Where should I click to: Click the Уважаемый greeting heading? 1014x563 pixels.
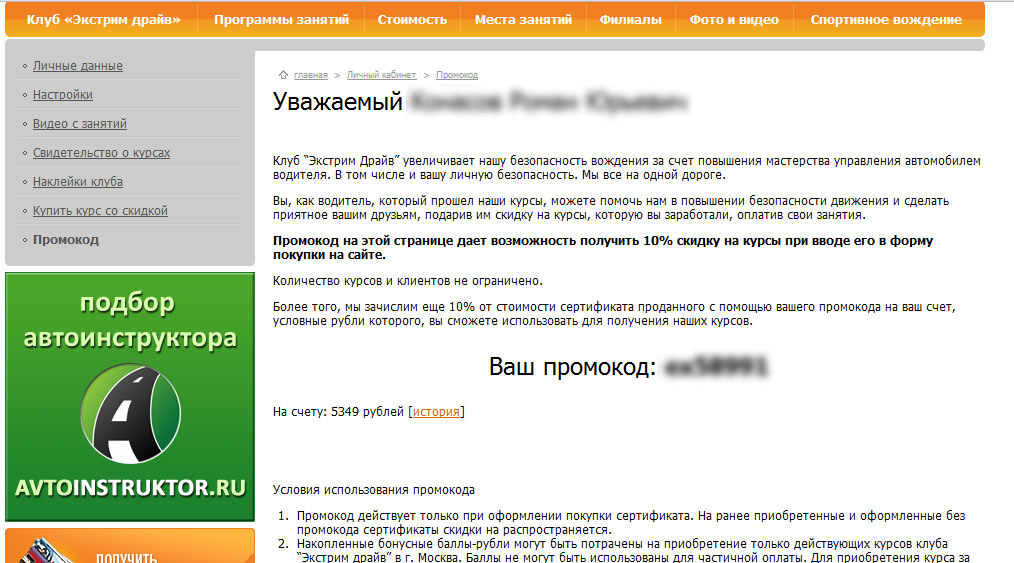point(338,102)
